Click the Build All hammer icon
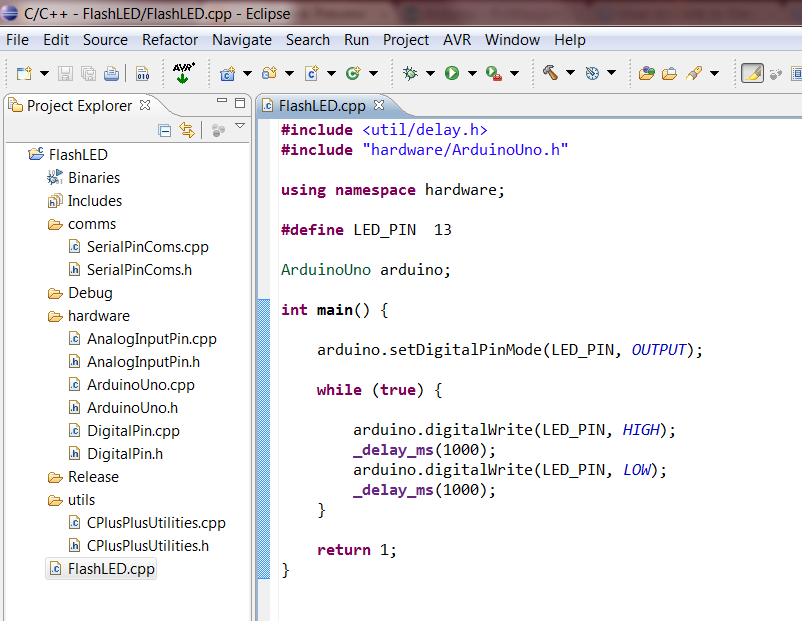Screen dimensions: 802x621 tap(551, 73)
